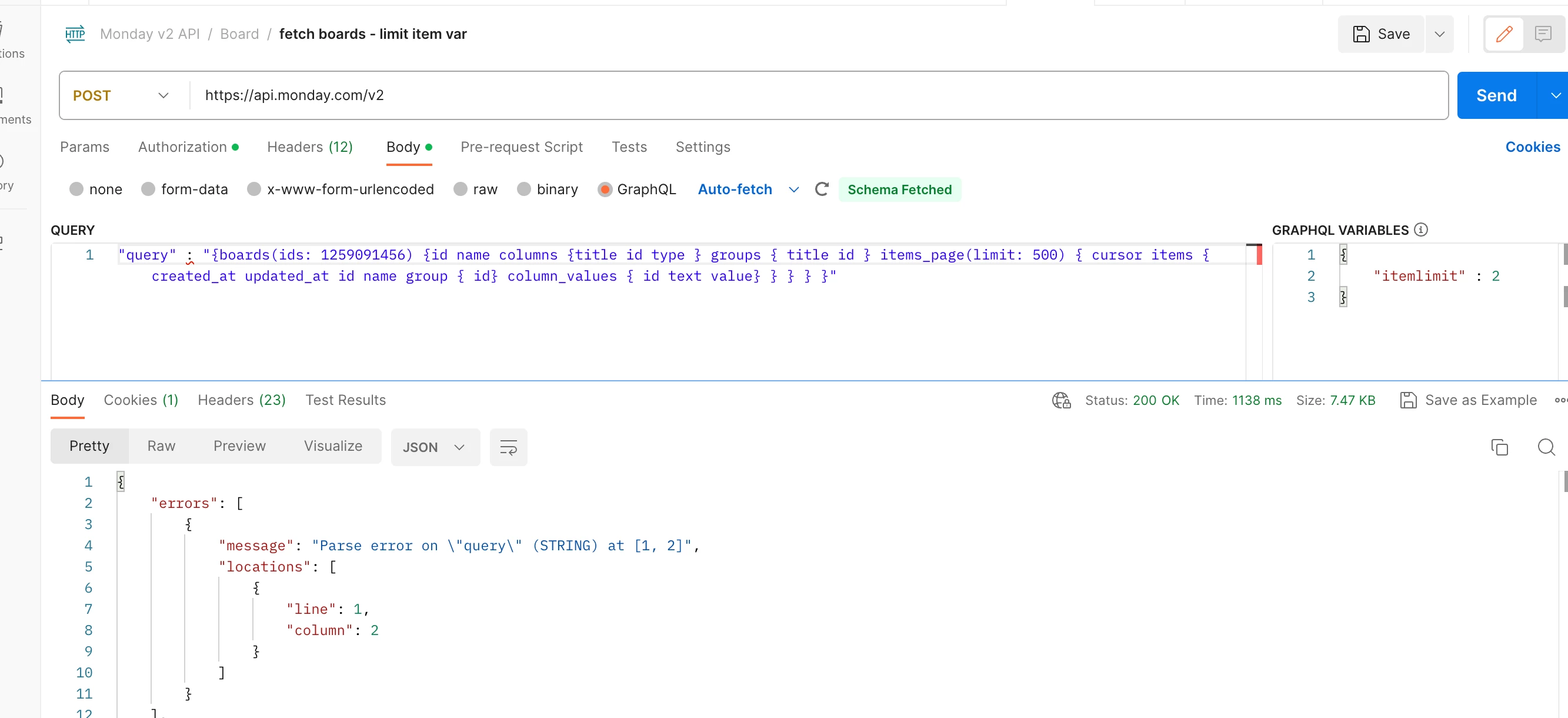Screen dimensions: 1568x718
Task: Open the request Settings tab
Action: tap(702, 147)
